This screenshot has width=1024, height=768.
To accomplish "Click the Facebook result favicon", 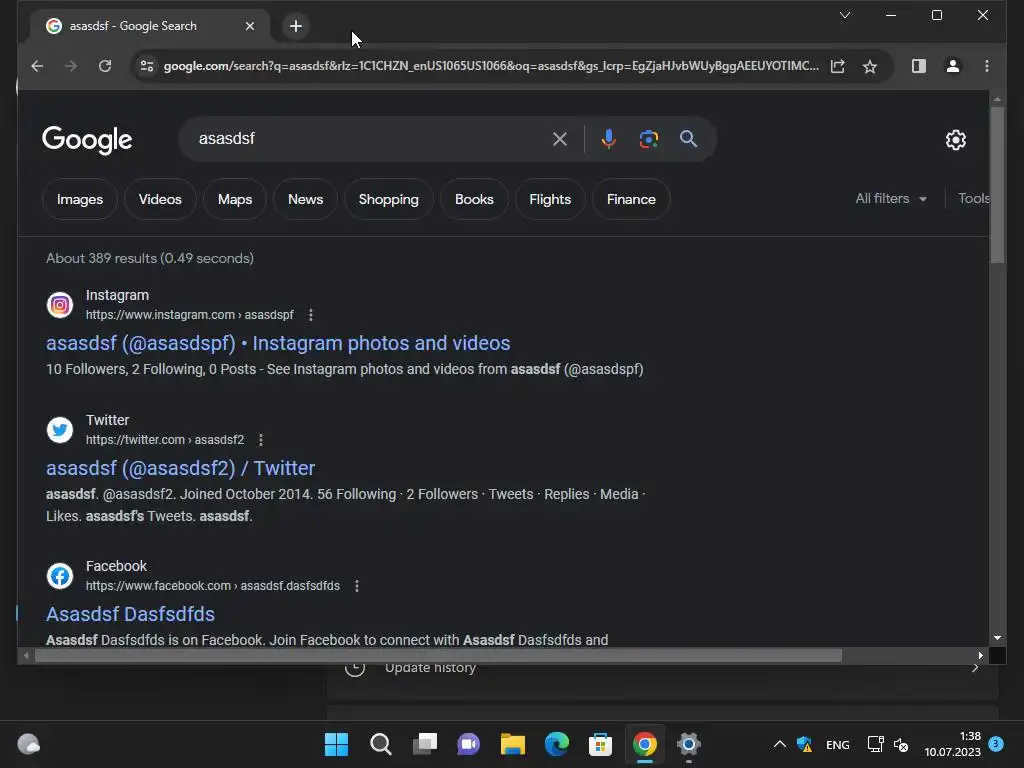I will tap(59, 576).
